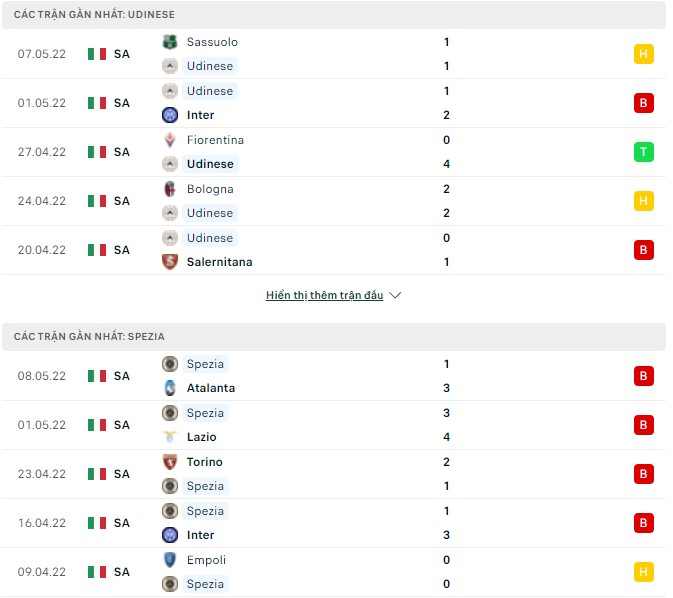Click the Atalanta team logo
The width and height of the screenshot is (673, 598).
(x=170, y=388)
